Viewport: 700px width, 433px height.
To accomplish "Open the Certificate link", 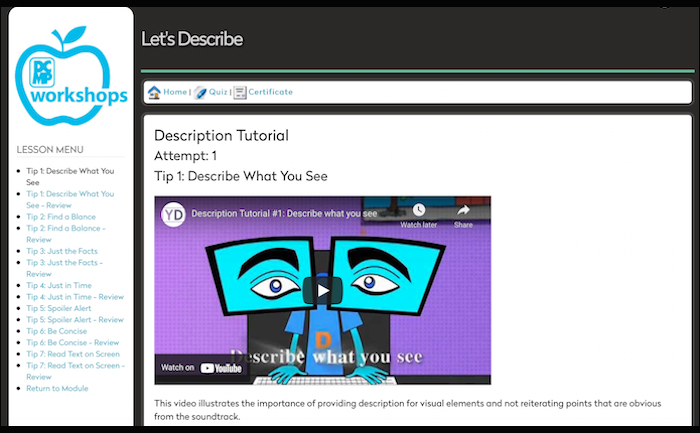I will 271,92.
